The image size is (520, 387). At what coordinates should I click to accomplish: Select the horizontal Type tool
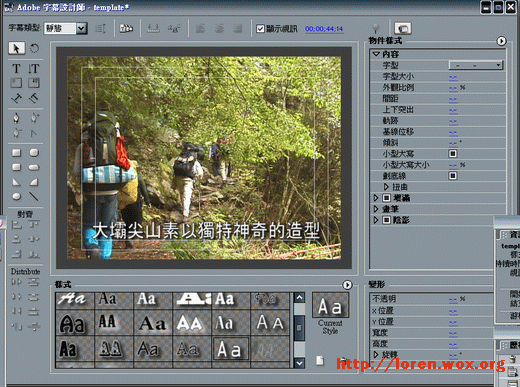(16, 69)
